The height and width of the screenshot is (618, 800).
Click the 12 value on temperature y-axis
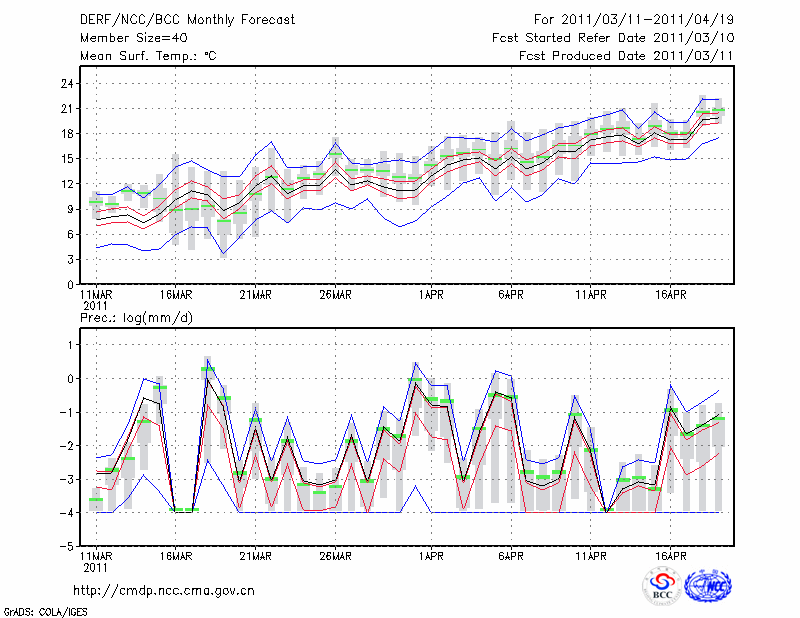[62, 184]
